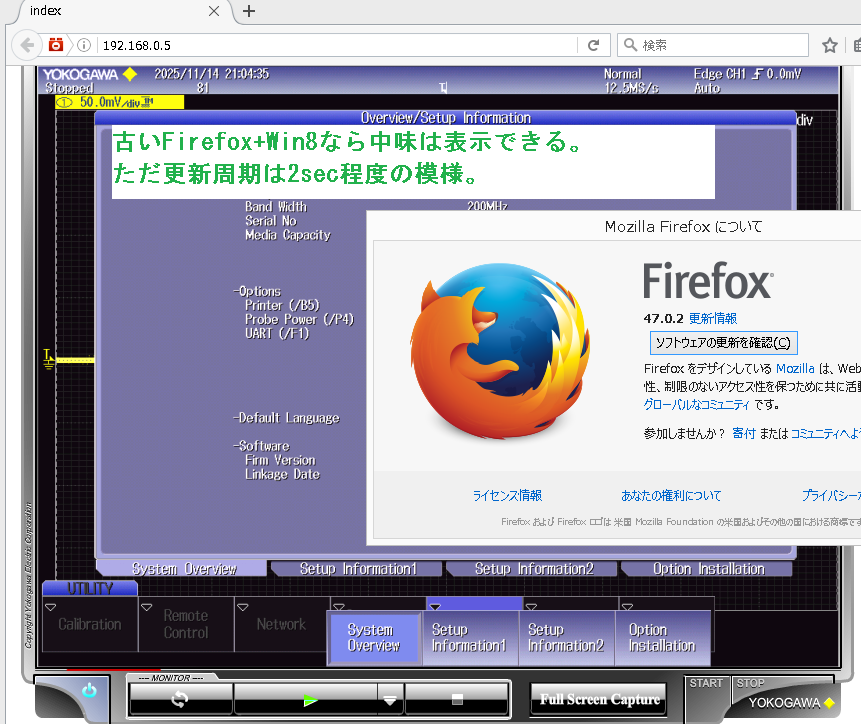The width and height of the screenshot is (861, 724).
Task: Click the Full Screen Capture button
Action: (x=600, y=699)
